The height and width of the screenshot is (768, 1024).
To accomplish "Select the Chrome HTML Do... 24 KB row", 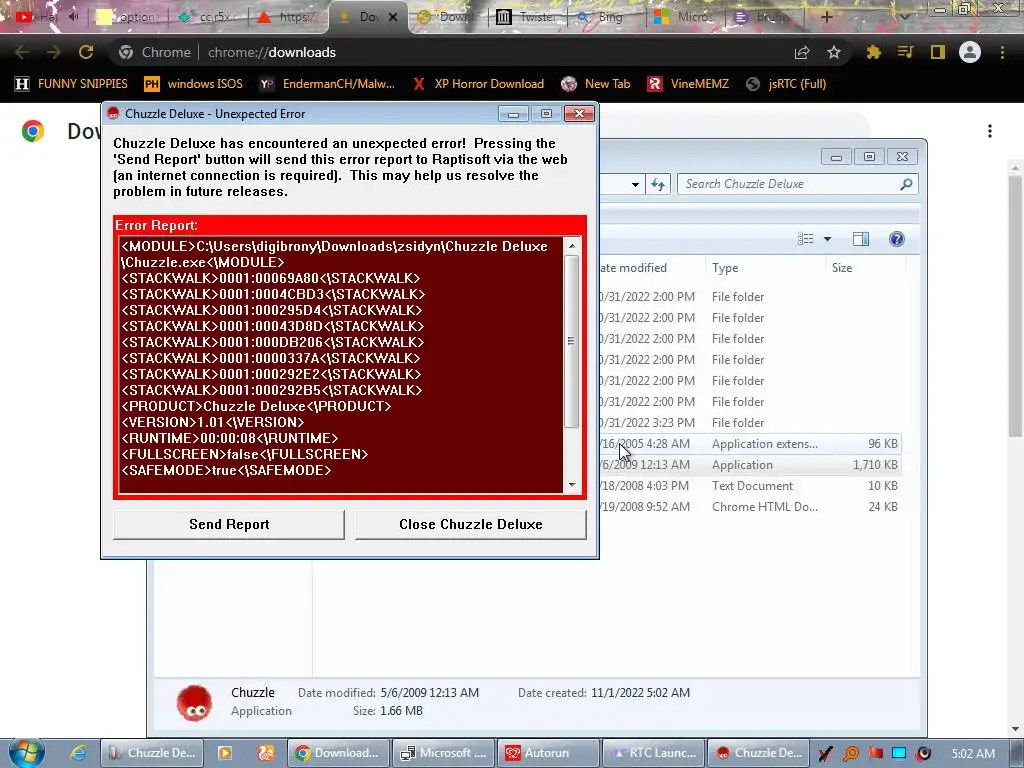I will (x=750, y=507).
